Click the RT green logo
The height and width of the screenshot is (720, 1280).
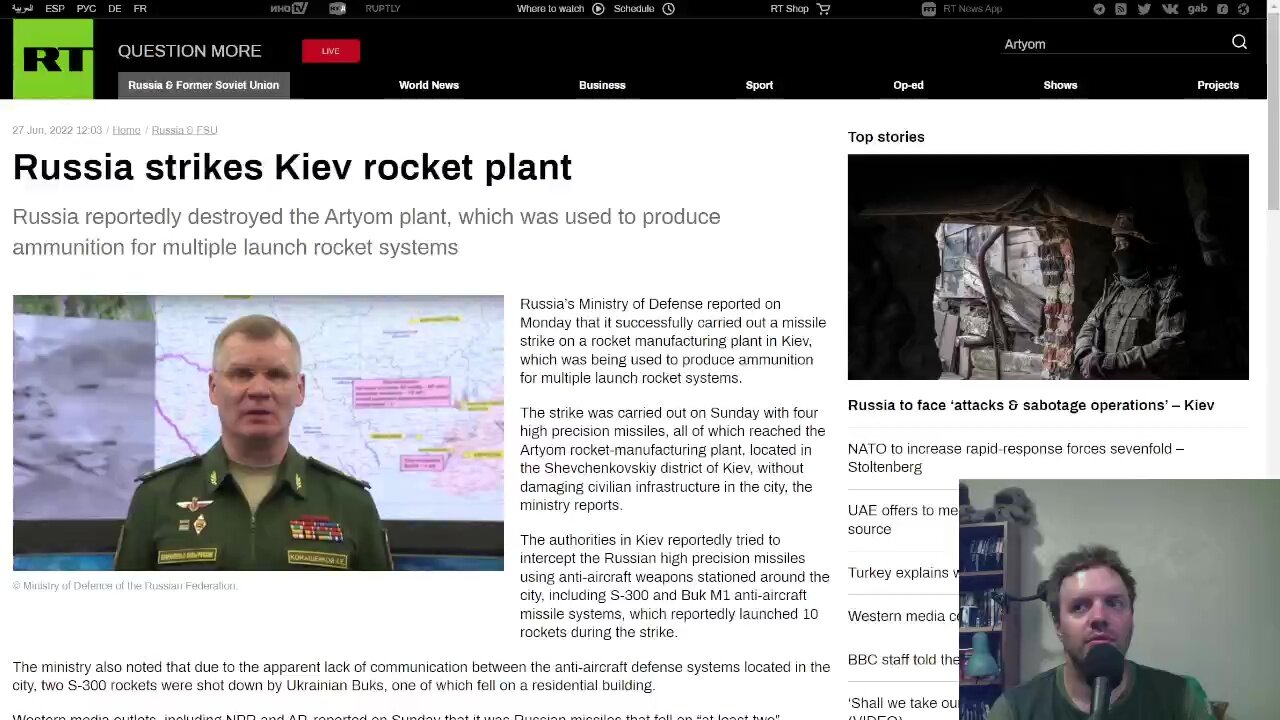53,59
